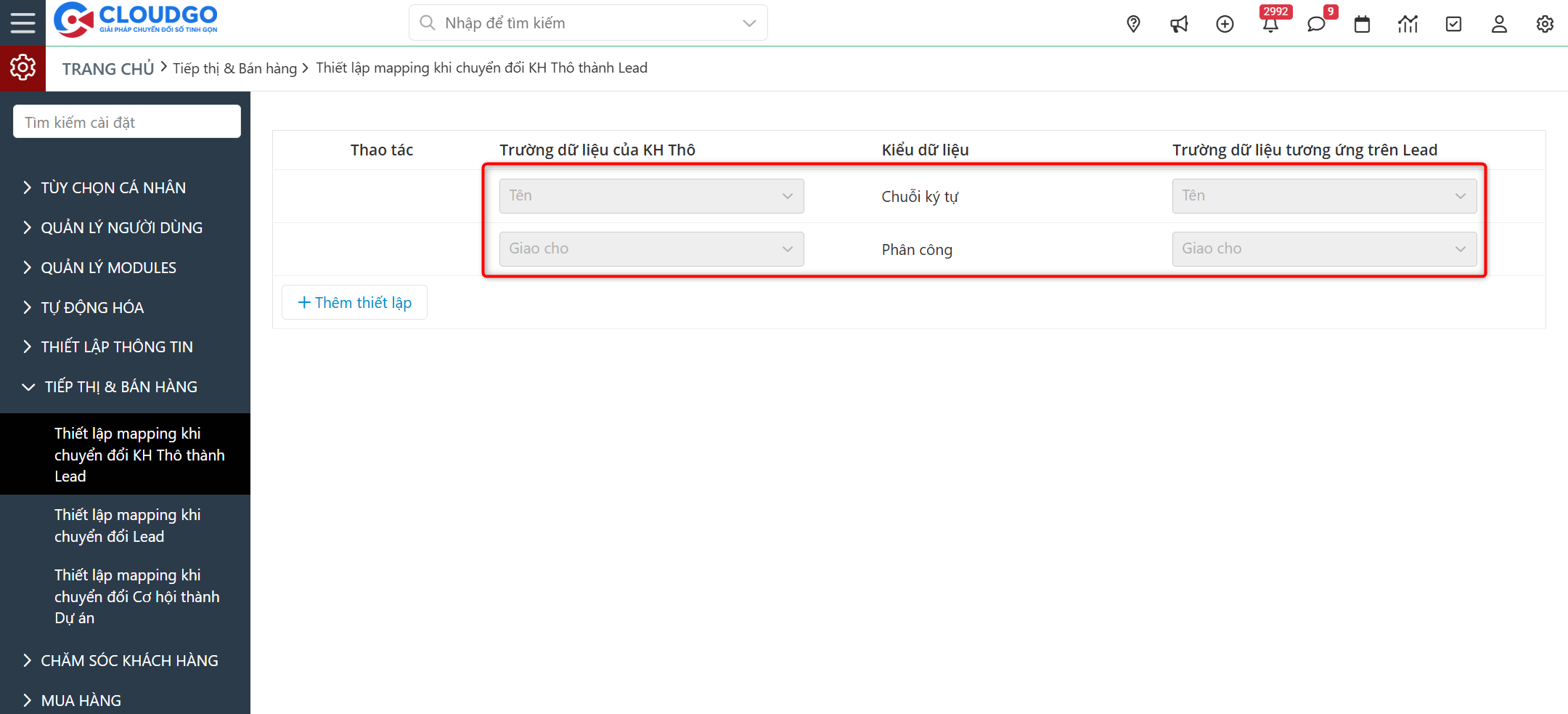This screenshot has height=714, width=1568.
Task: Select Thiết lập mapping khi chuyển đổi Lead
Action: pos(127,525)
